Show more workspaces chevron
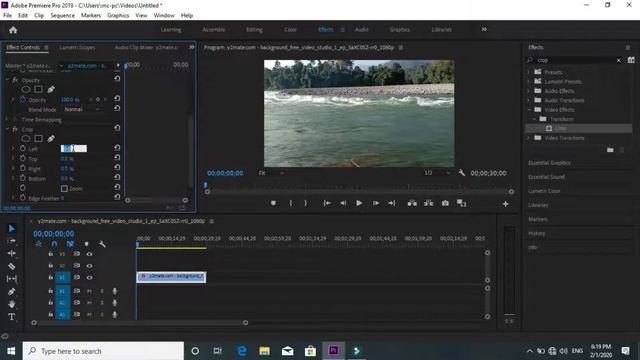This screenshot has height=360, width=640. (x=484, y=29)
